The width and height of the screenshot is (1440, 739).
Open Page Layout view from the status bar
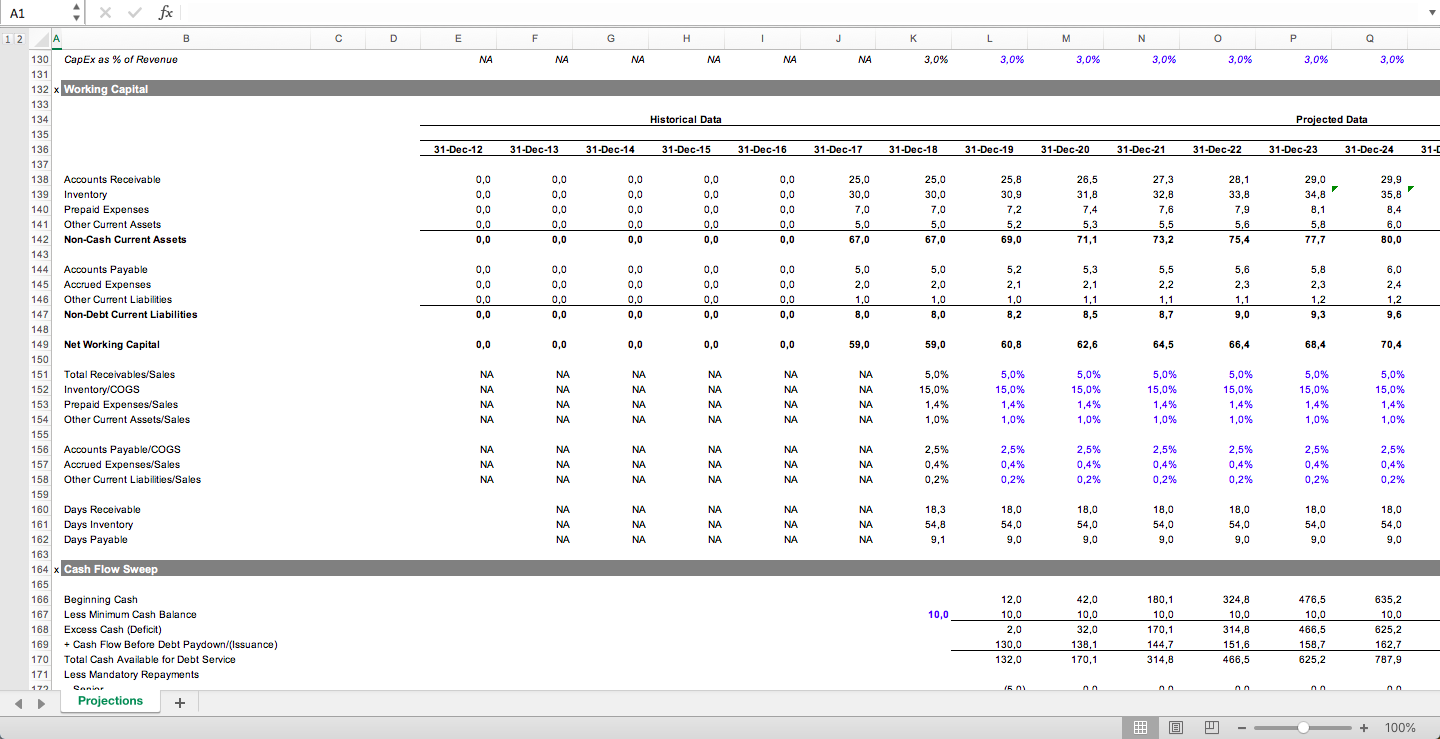pyautogui.click(x=1176, y=727)
